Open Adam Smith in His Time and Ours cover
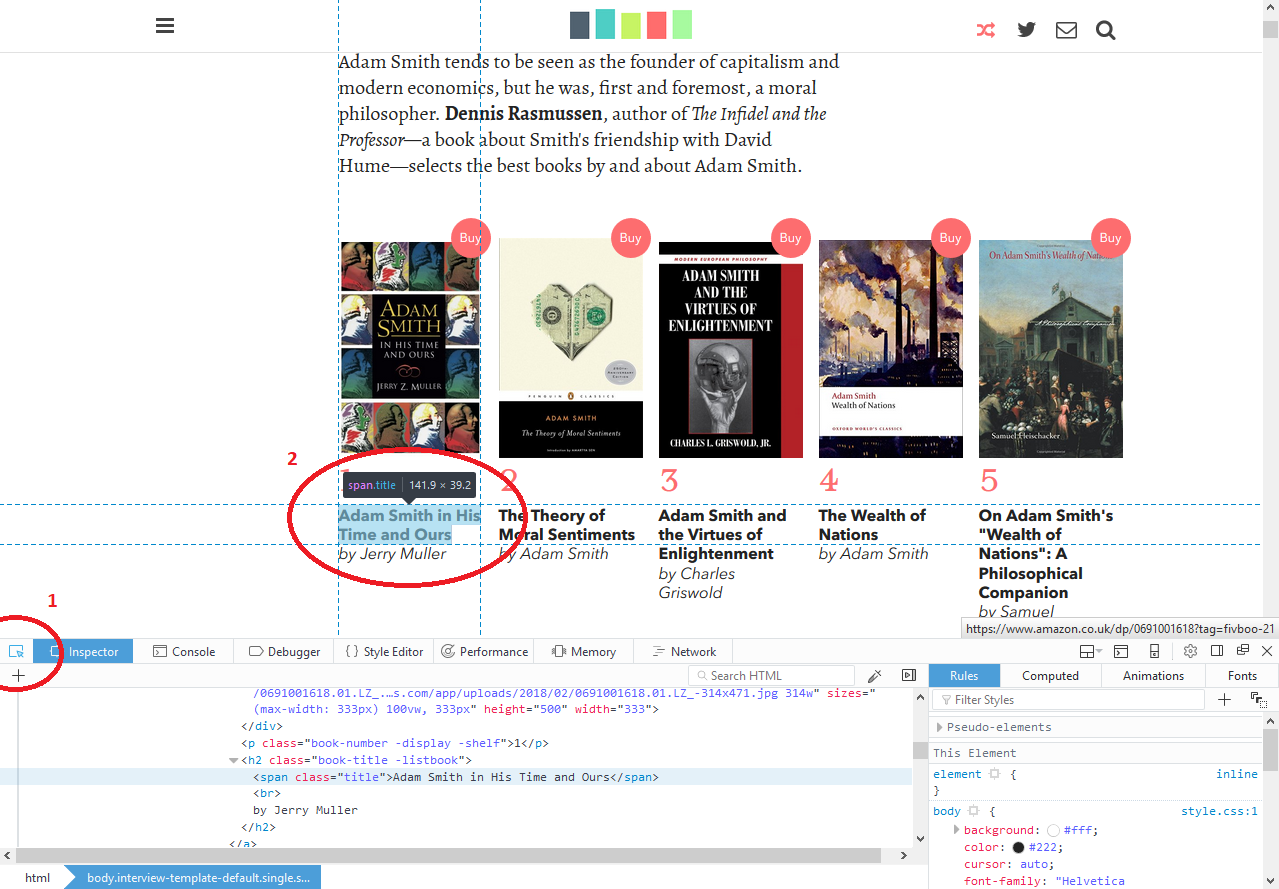This screenshot has height=889, width=1279. pos(410,349)
